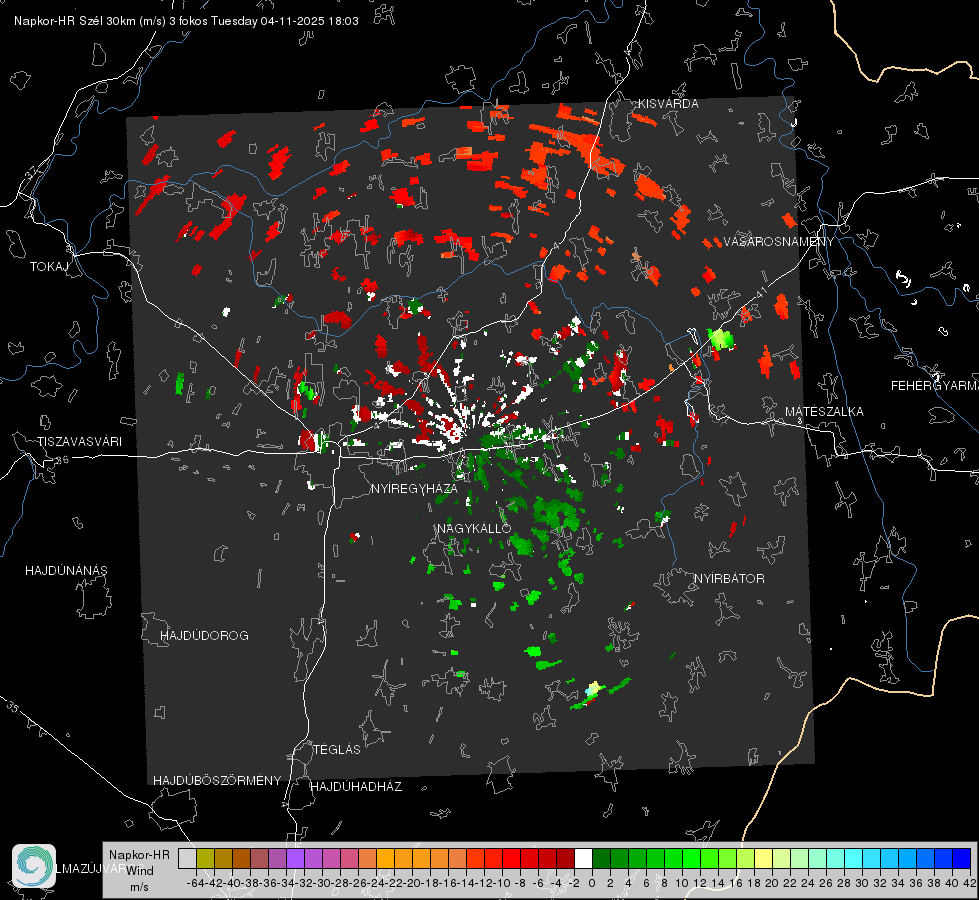Image resolution: width=979 pixels, height=900 pixels.
Task: Click the NYÍREGYHÁZA city label
Action: (x=414, y=488)
